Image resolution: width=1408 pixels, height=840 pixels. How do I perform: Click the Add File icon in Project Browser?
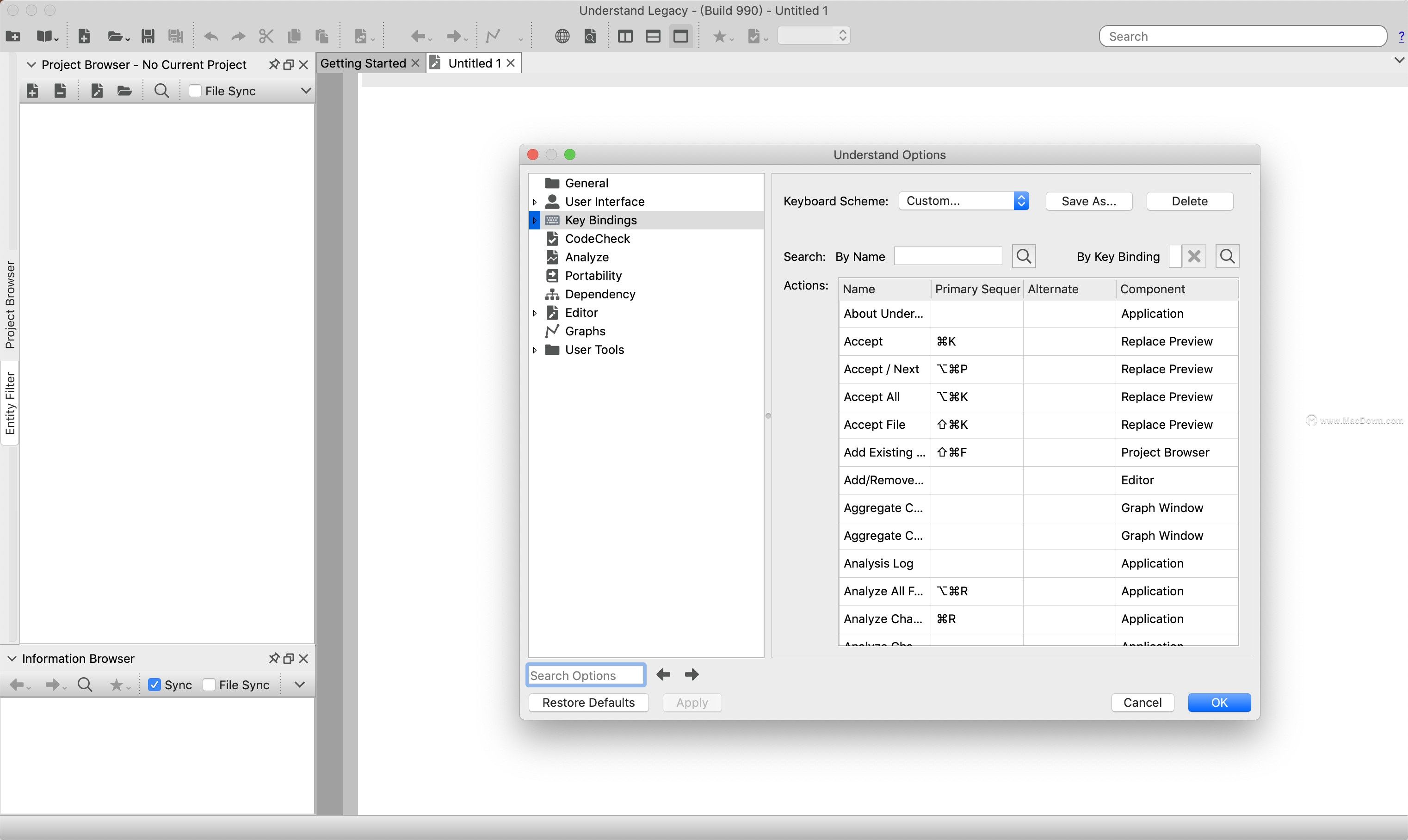(x=32, y=91)
